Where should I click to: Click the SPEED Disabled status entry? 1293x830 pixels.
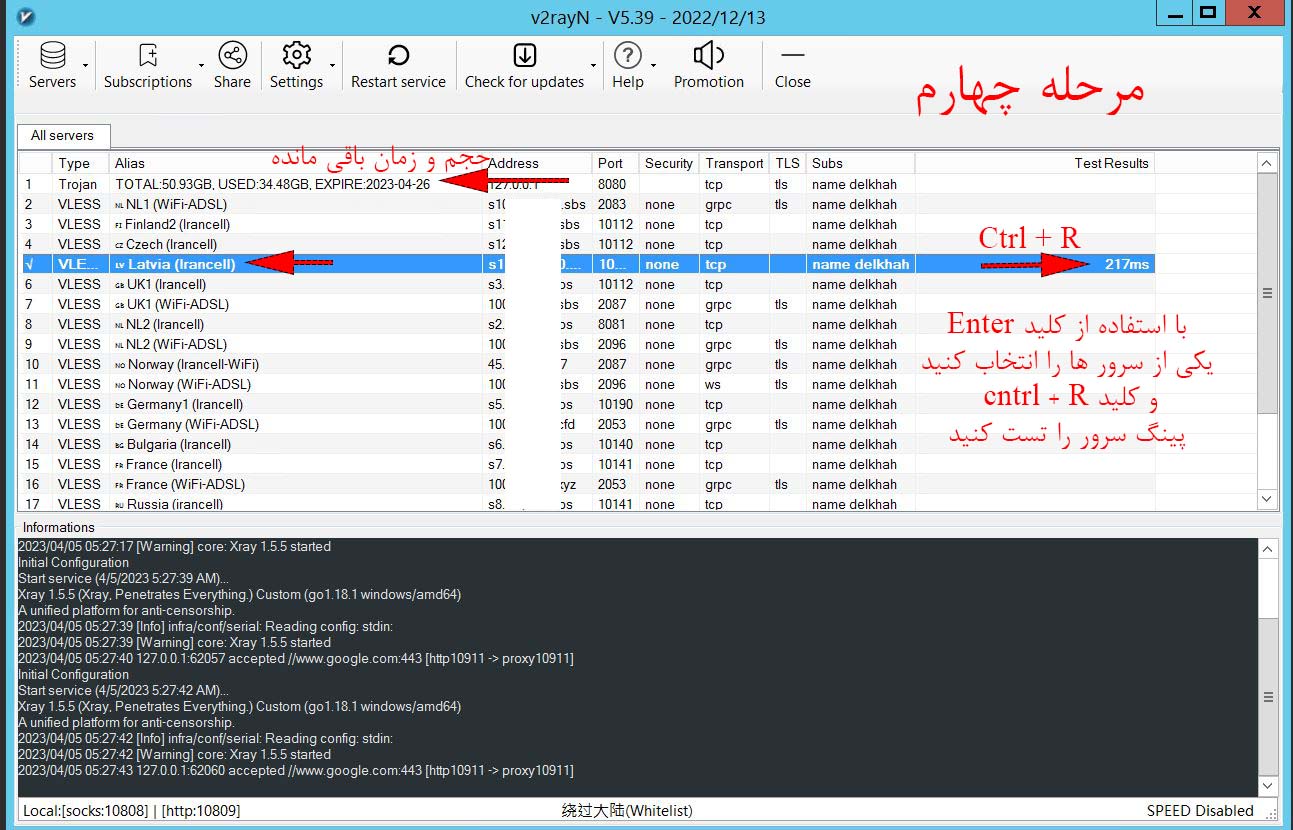click(x=1200, y=811)
